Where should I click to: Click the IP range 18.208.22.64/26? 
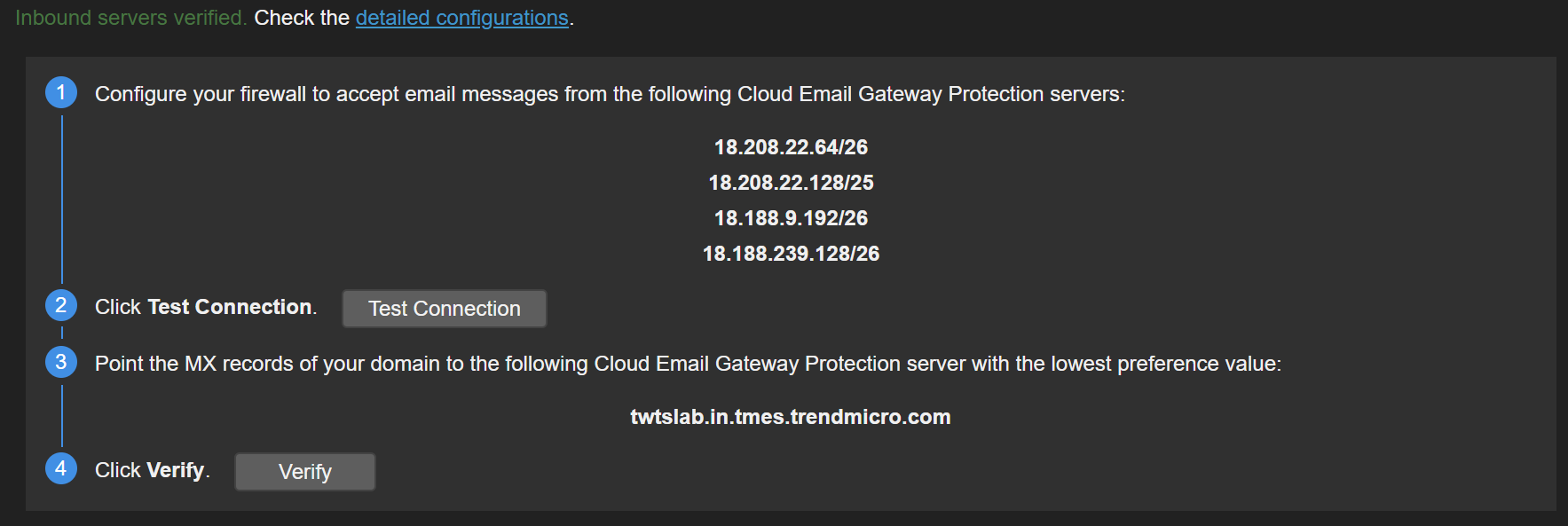click(x=791, y=147)
